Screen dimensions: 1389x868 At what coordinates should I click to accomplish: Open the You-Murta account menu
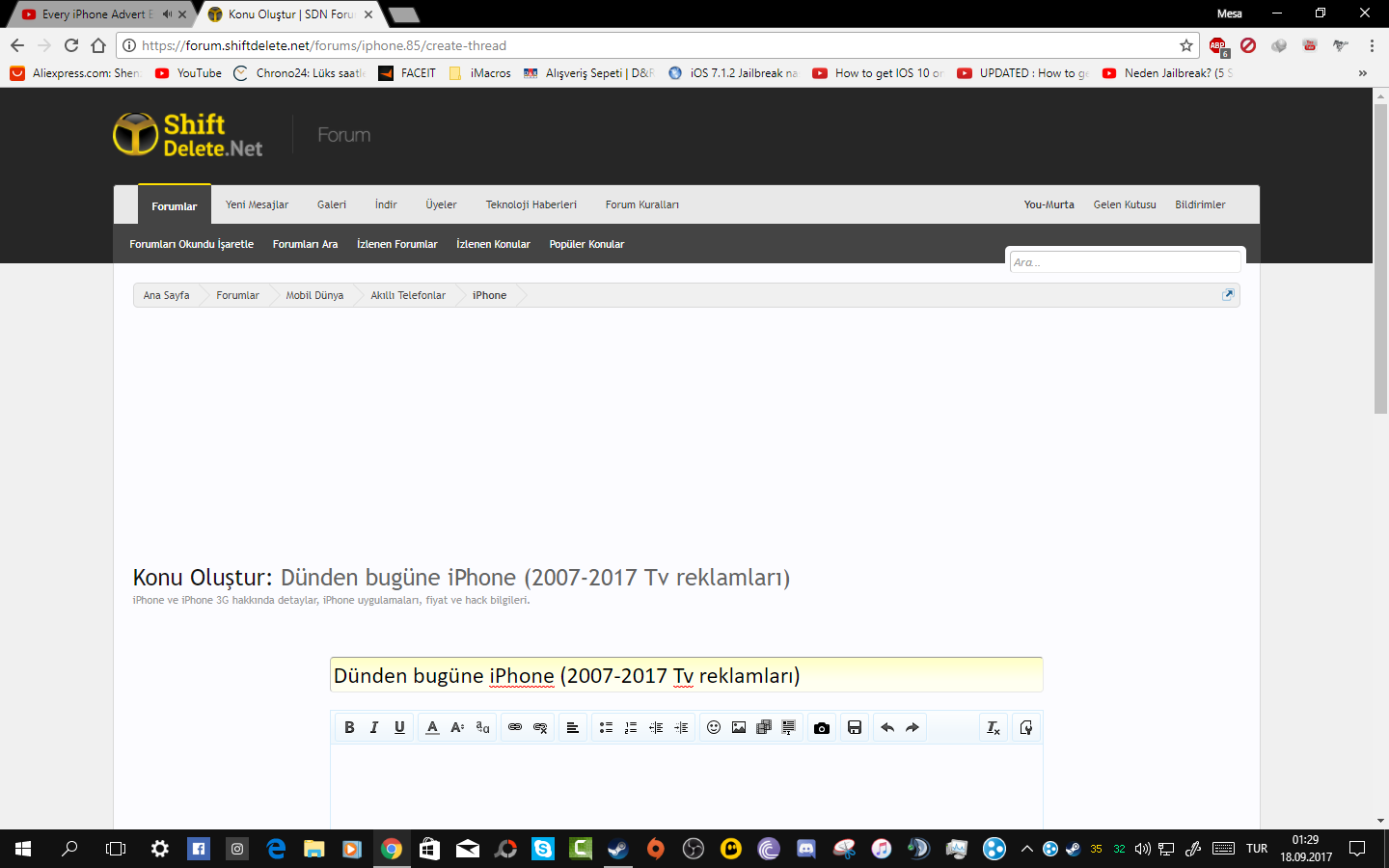pos(1049,204)
